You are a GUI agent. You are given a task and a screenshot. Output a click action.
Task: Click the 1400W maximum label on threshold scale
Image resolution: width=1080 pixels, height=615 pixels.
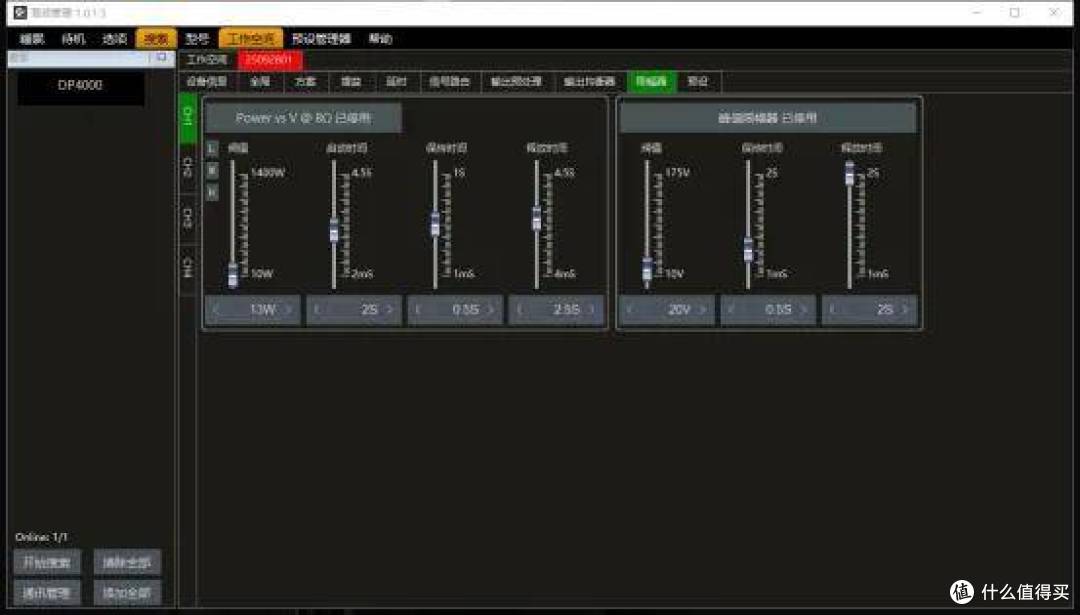[x=268, y=172]
